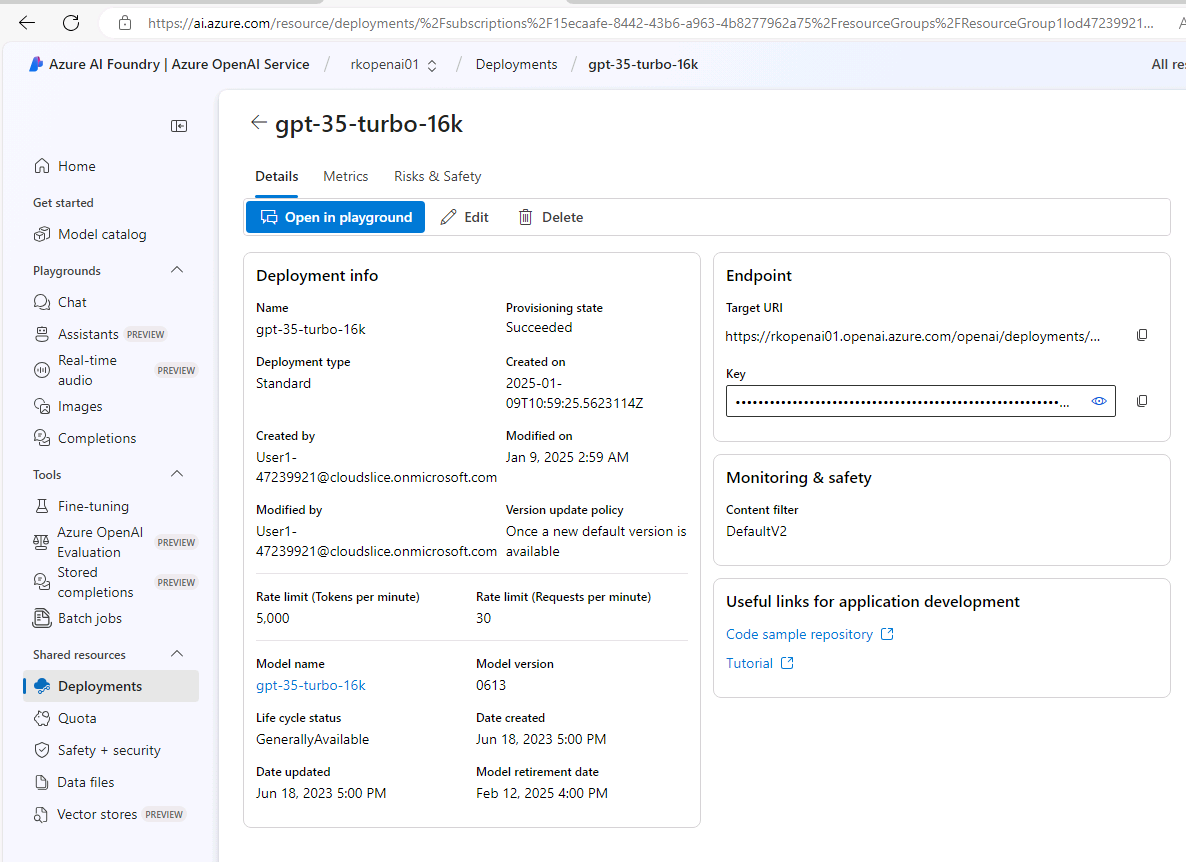
Task: Click Open in playground button
Action: [335, 217]
